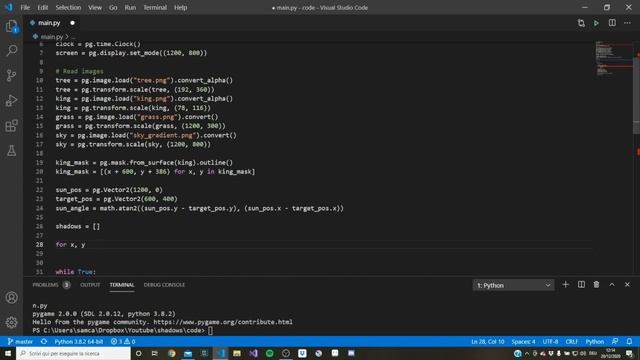Open the Manage gear settings icon
Image resolution: width=640 pixels, height=360 pixels.
click(x=11, y=322)
